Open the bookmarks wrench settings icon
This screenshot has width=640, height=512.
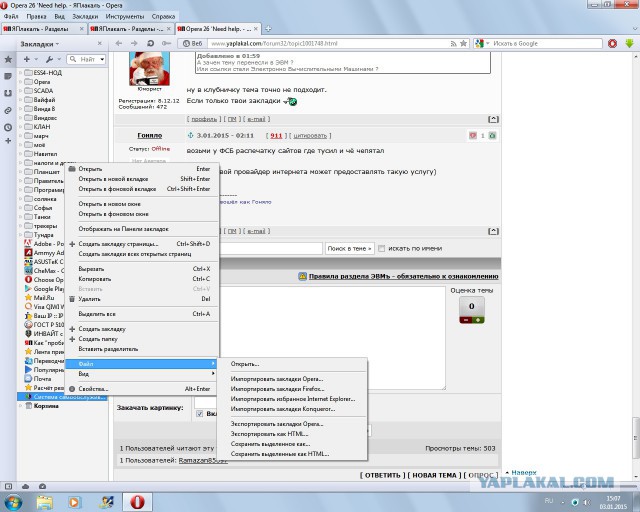pyautogui.click(x=50, y=59)
